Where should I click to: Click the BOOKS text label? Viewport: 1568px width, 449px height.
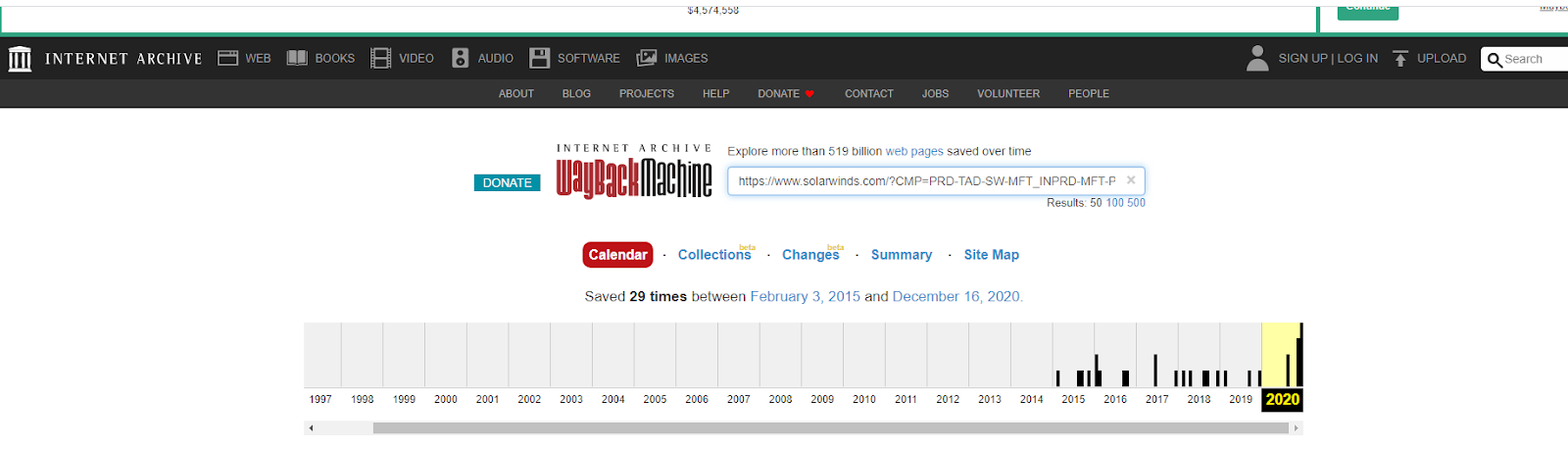pyautogui.click(x=335, y=59)
